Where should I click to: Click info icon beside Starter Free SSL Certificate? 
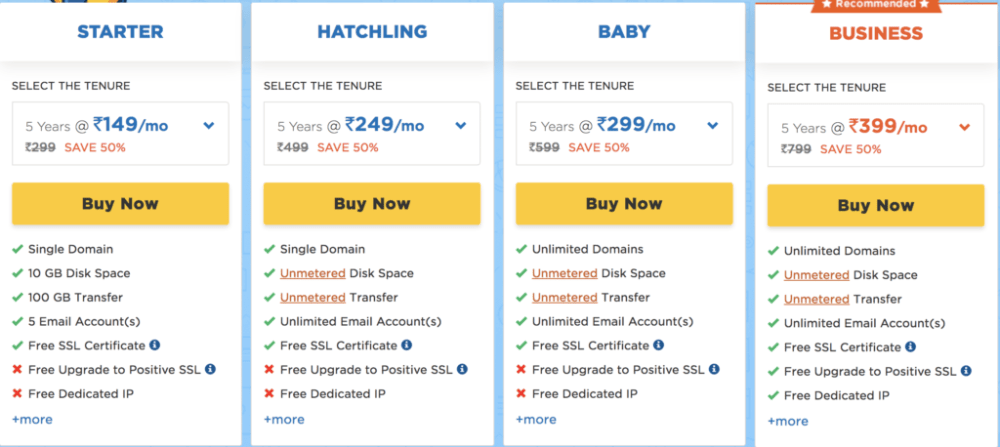[x=155, y=345]
